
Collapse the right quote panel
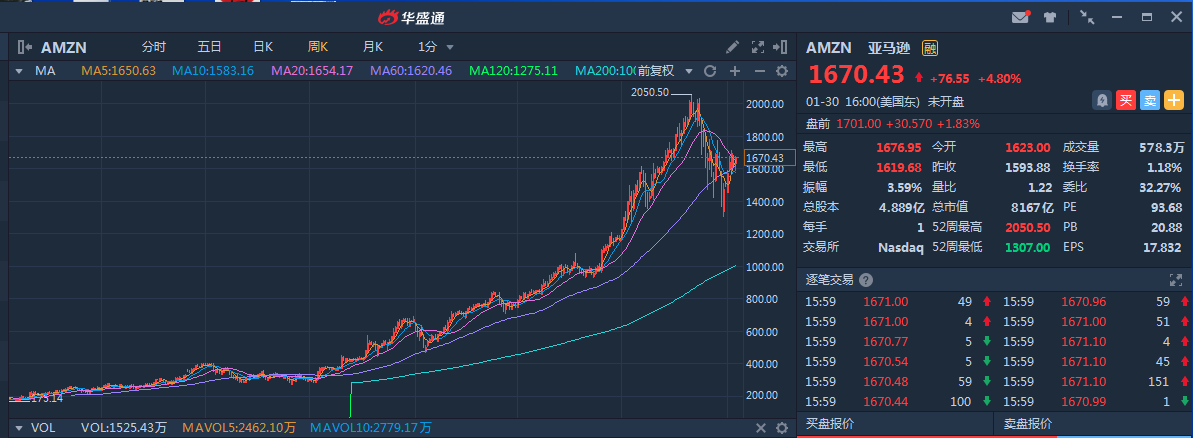point(780,47)
